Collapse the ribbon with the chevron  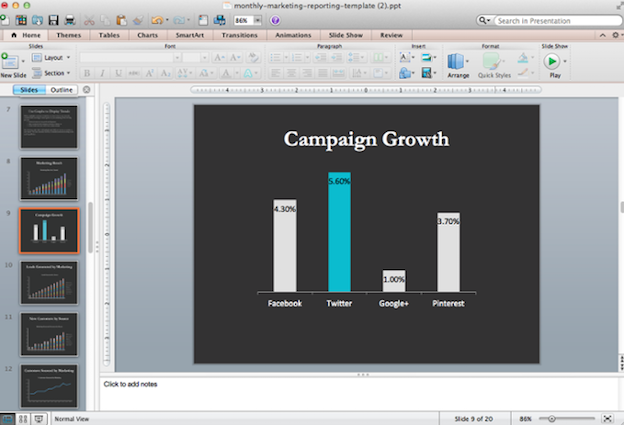click(603, 35)
